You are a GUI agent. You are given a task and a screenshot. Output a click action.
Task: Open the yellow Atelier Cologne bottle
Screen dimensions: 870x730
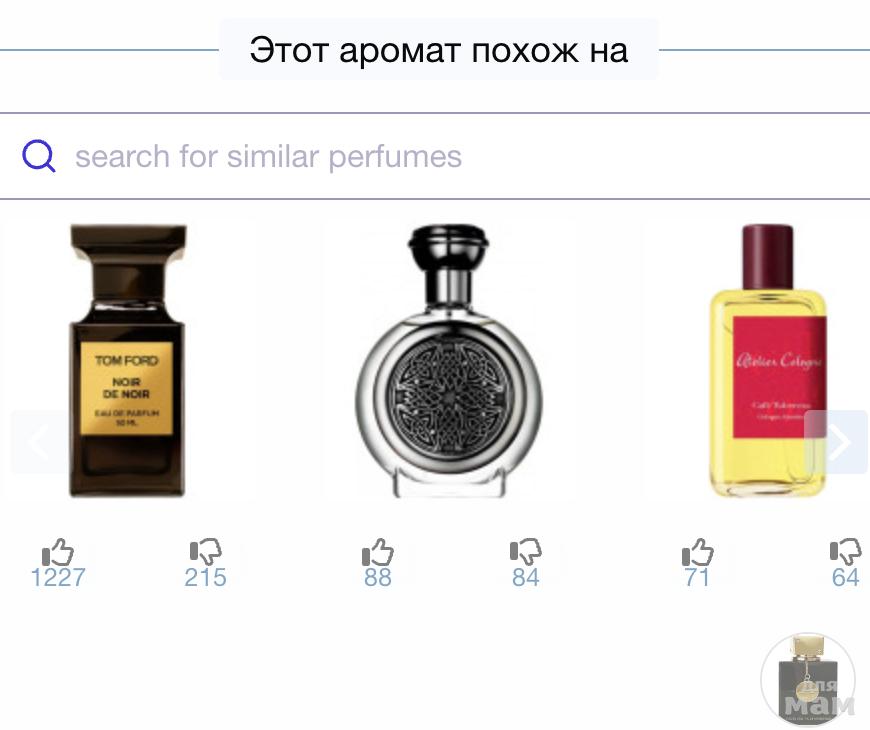(x=768, y=361)
